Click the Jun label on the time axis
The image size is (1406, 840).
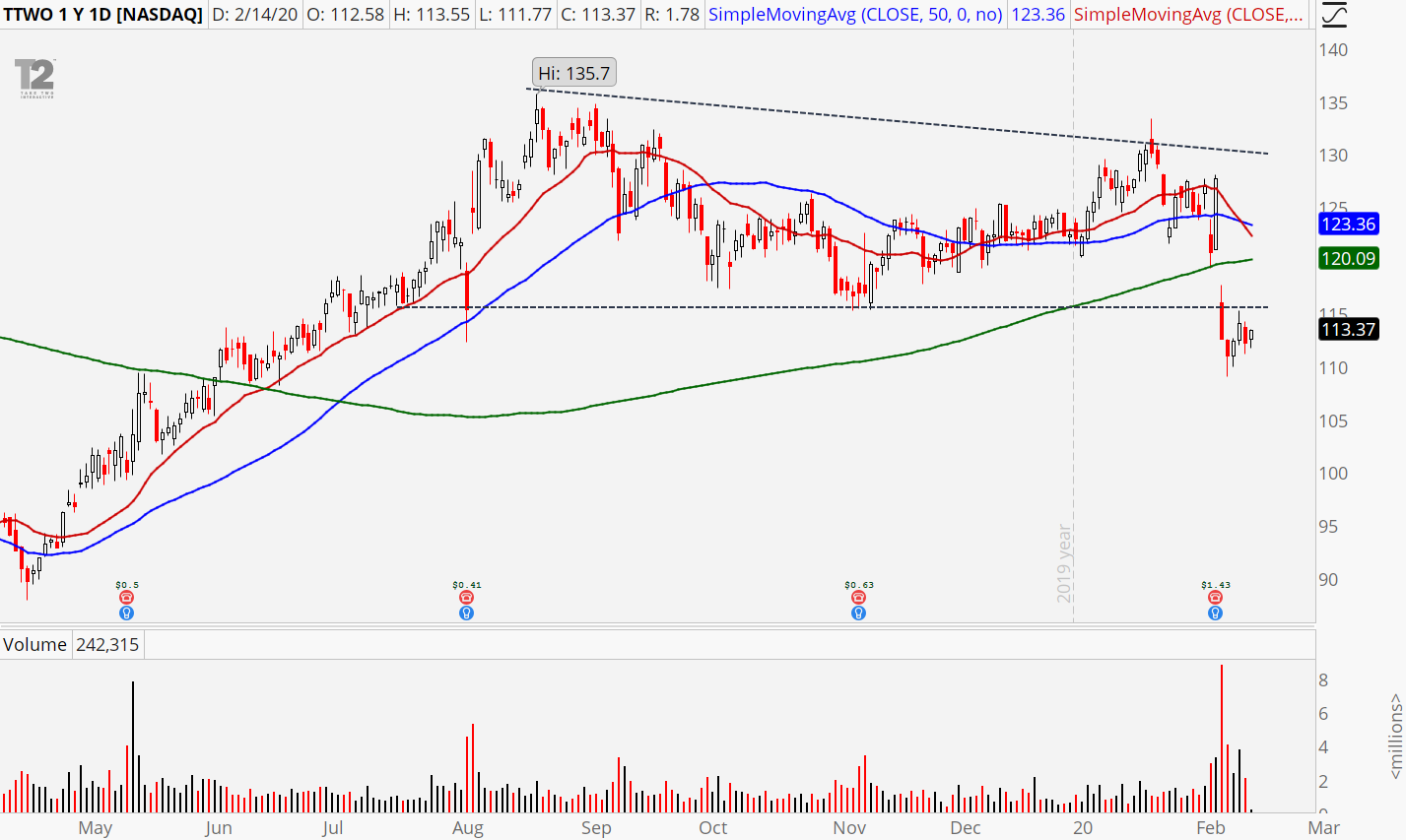pyautogui.click(x=219, y=827)
